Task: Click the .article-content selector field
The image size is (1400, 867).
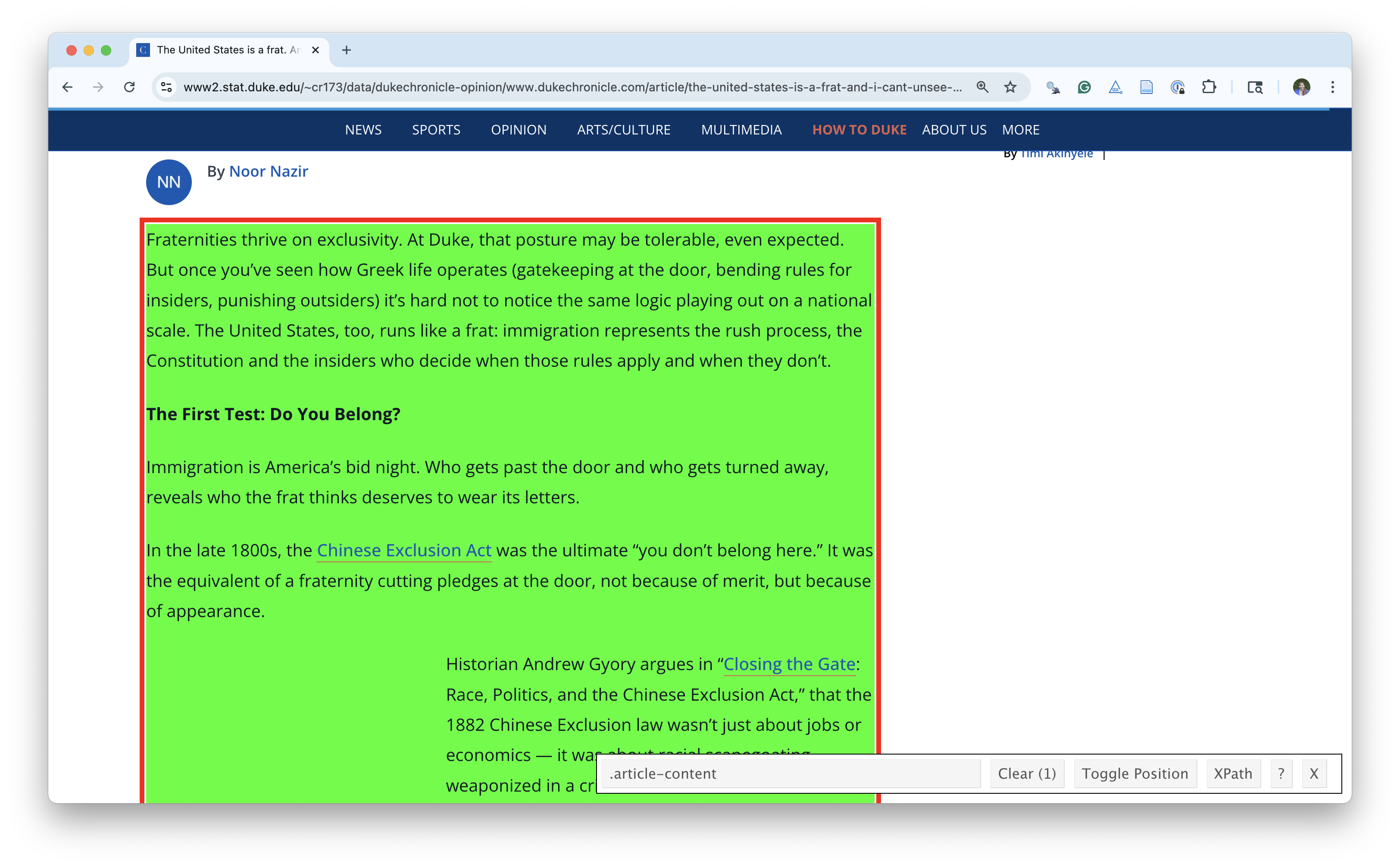Action: tap(791, 773)
